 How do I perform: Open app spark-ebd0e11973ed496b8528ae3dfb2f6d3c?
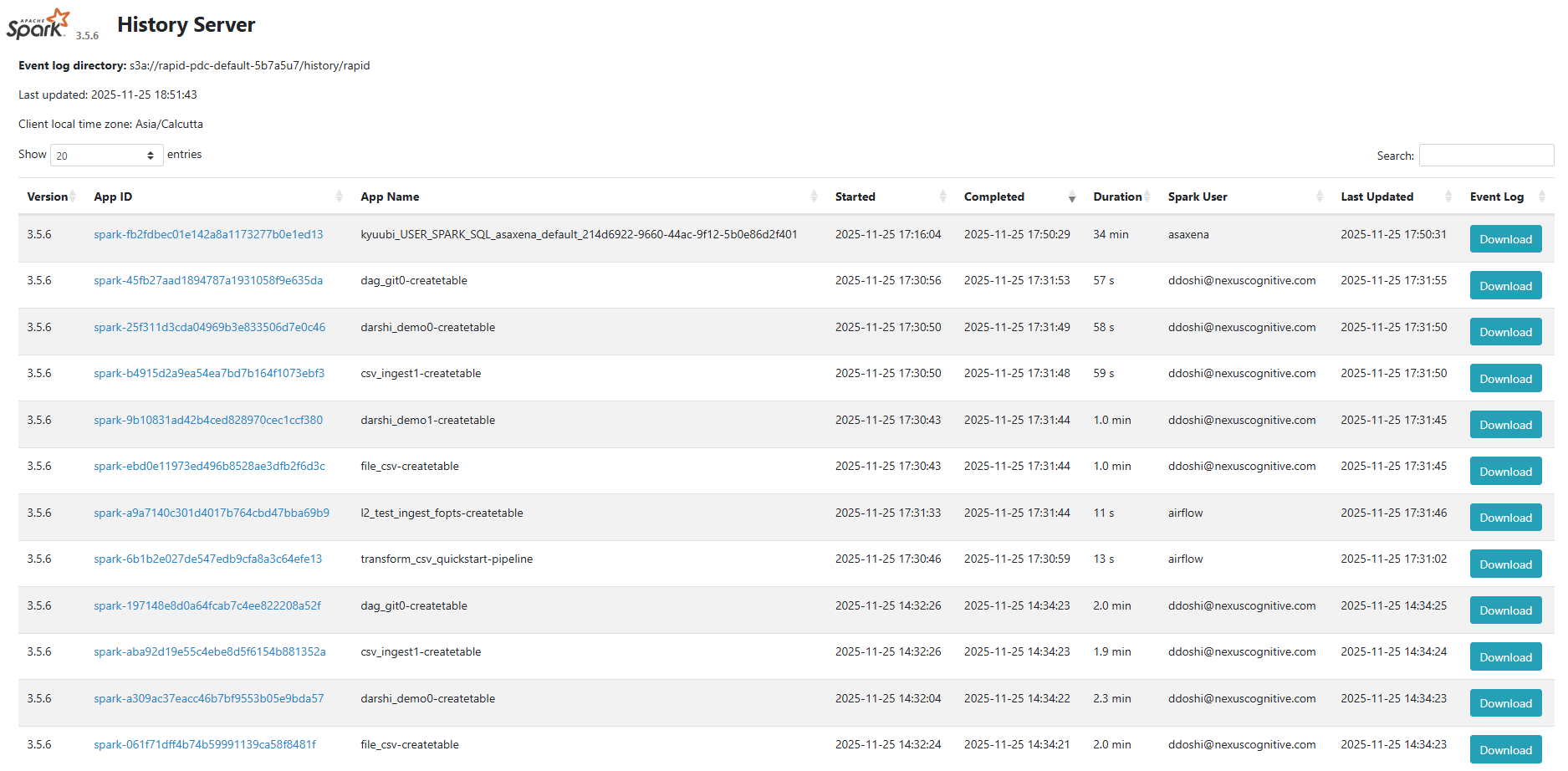tap(209, 466)
